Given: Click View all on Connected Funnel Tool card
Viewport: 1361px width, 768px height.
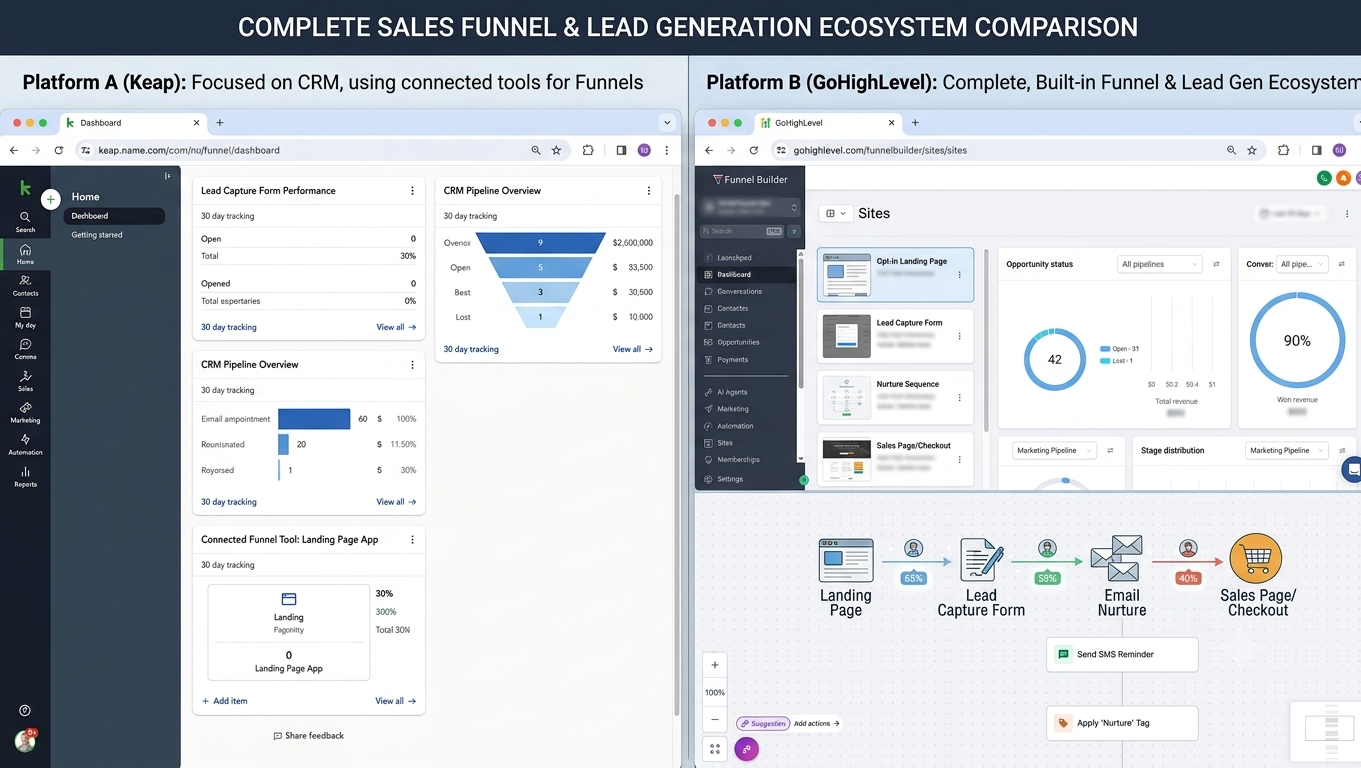Looking at the screenshot, I should 396,701.
